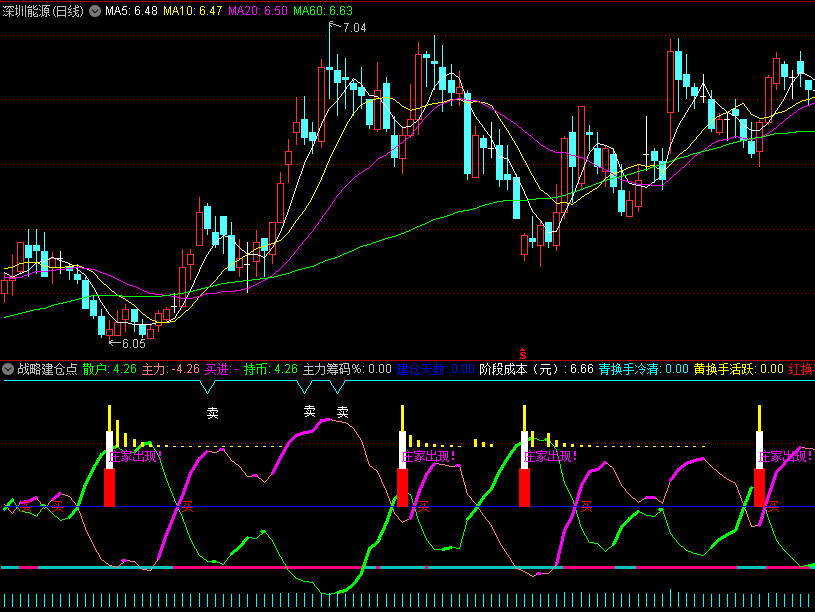Select the 散户: 4.26 indicator value

109,369
